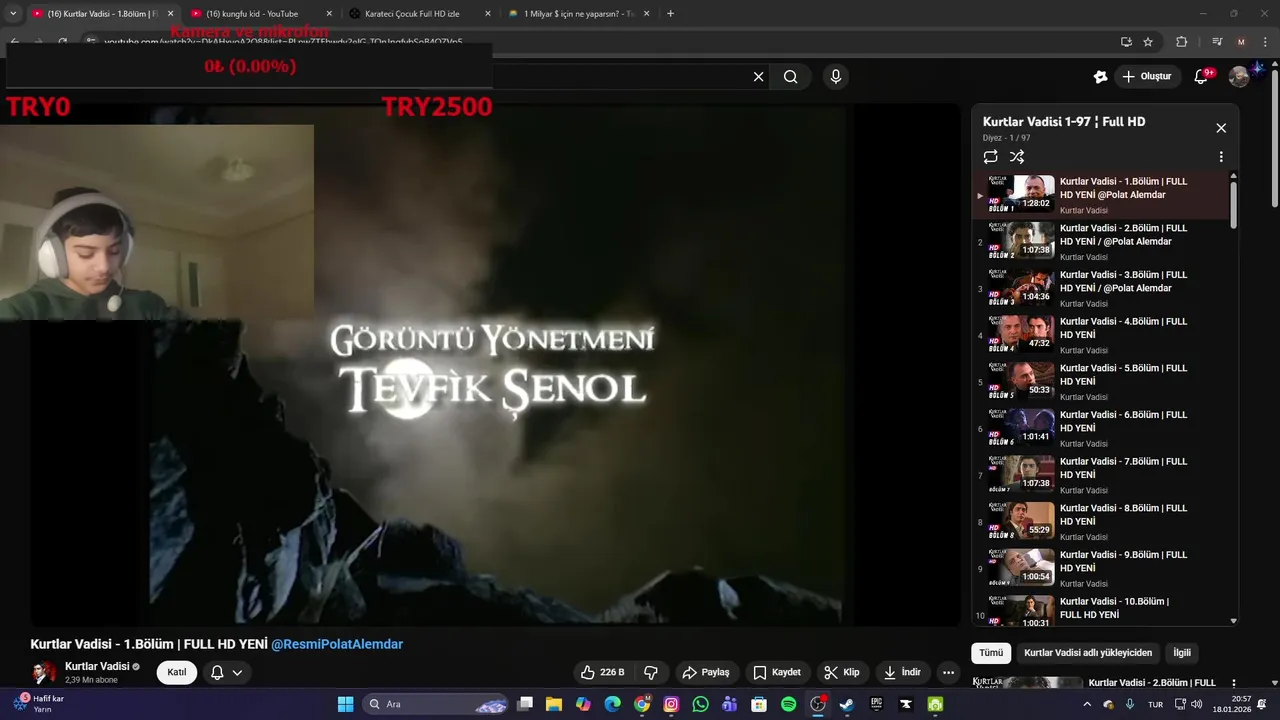The width and height of the screenshot is (1280, 720).
Task: Expand hidden system tray icons chevron
Action: 1087,704
